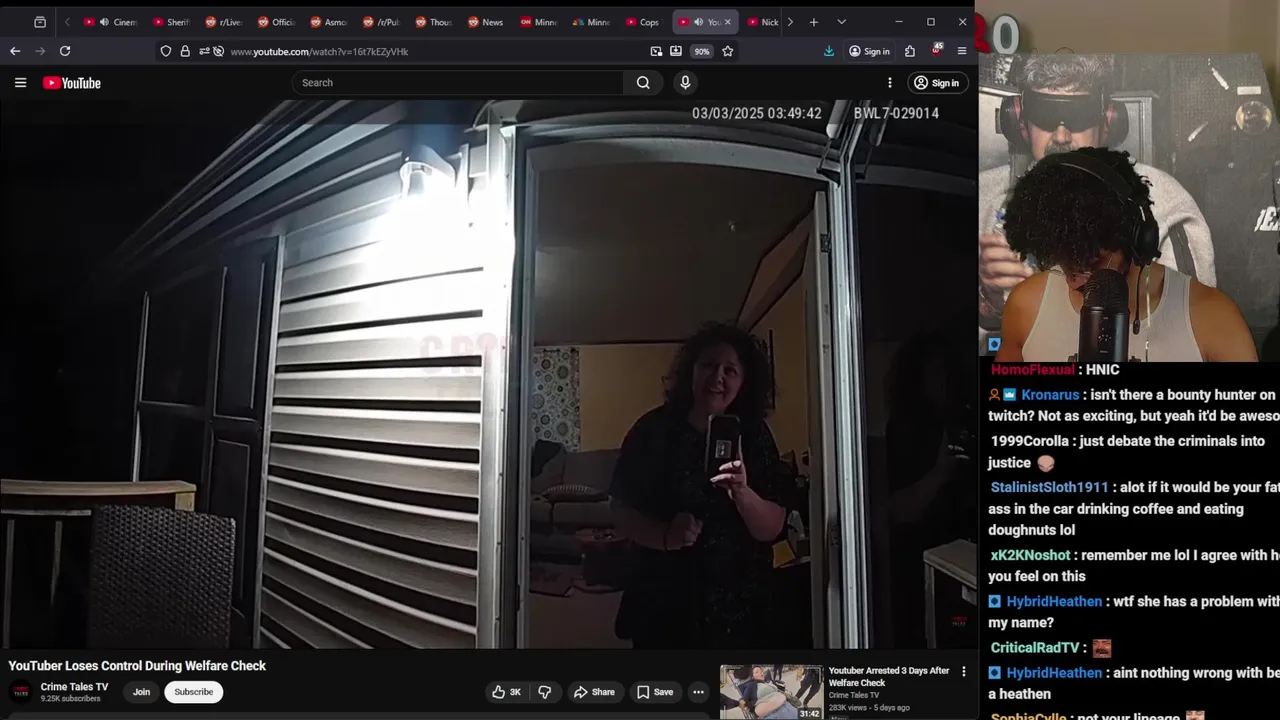Switch to the Official tab
The height and width of the screenshot is (720, 1280).
tap(277, 22)
